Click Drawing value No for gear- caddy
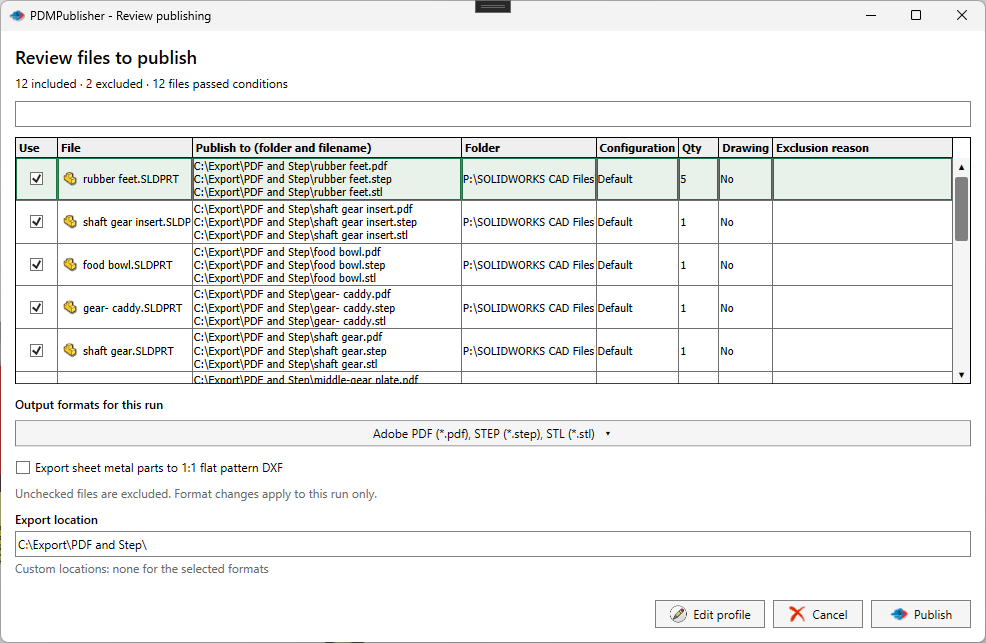Image resolution: width=986 pixels, height=643 pixels. (x=727, y=308)
